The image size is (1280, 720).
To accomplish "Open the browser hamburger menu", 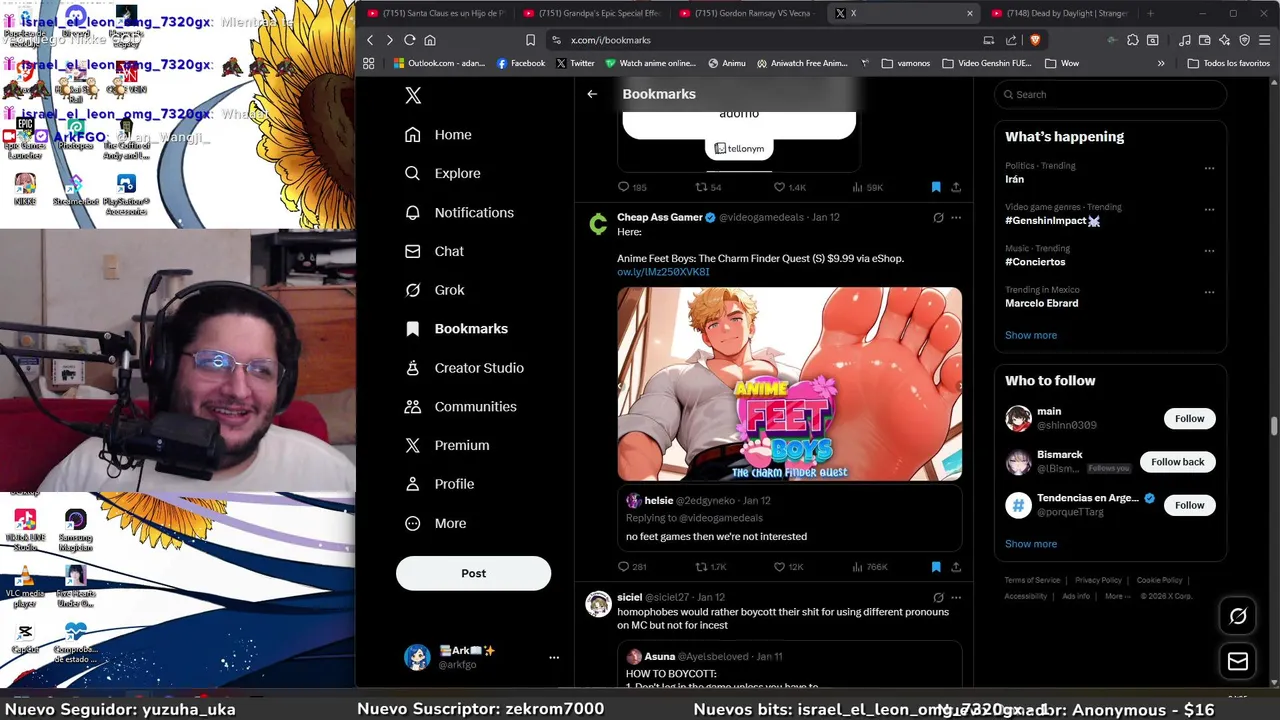I will (1264, 40).
